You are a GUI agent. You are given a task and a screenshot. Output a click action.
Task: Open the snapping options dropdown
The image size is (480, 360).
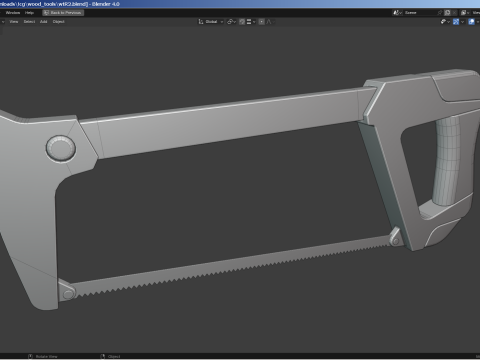[251, 22]
